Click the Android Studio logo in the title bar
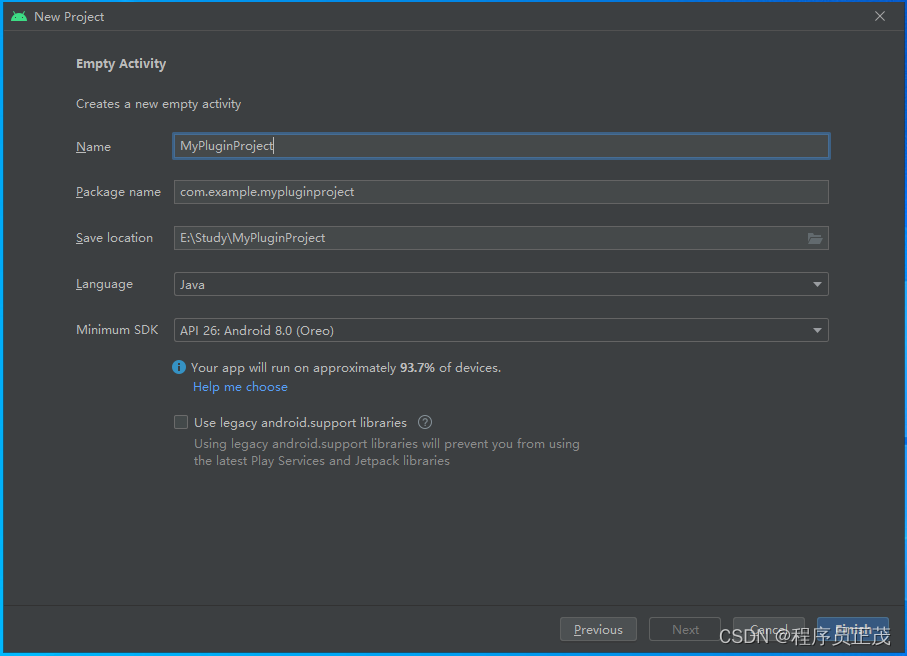The width and height of the screenshot is (907, 656). click(18, 16)
